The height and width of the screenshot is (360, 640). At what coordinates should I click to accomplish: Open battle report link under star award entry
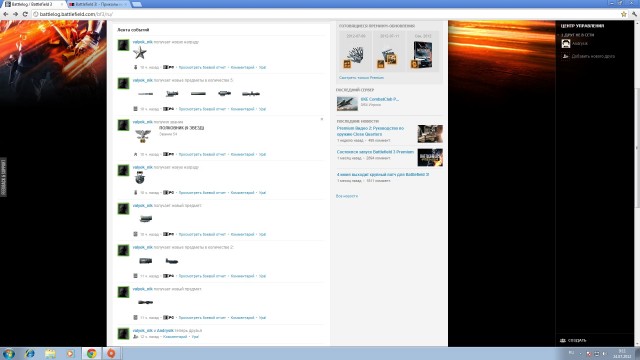coord(202,67)
